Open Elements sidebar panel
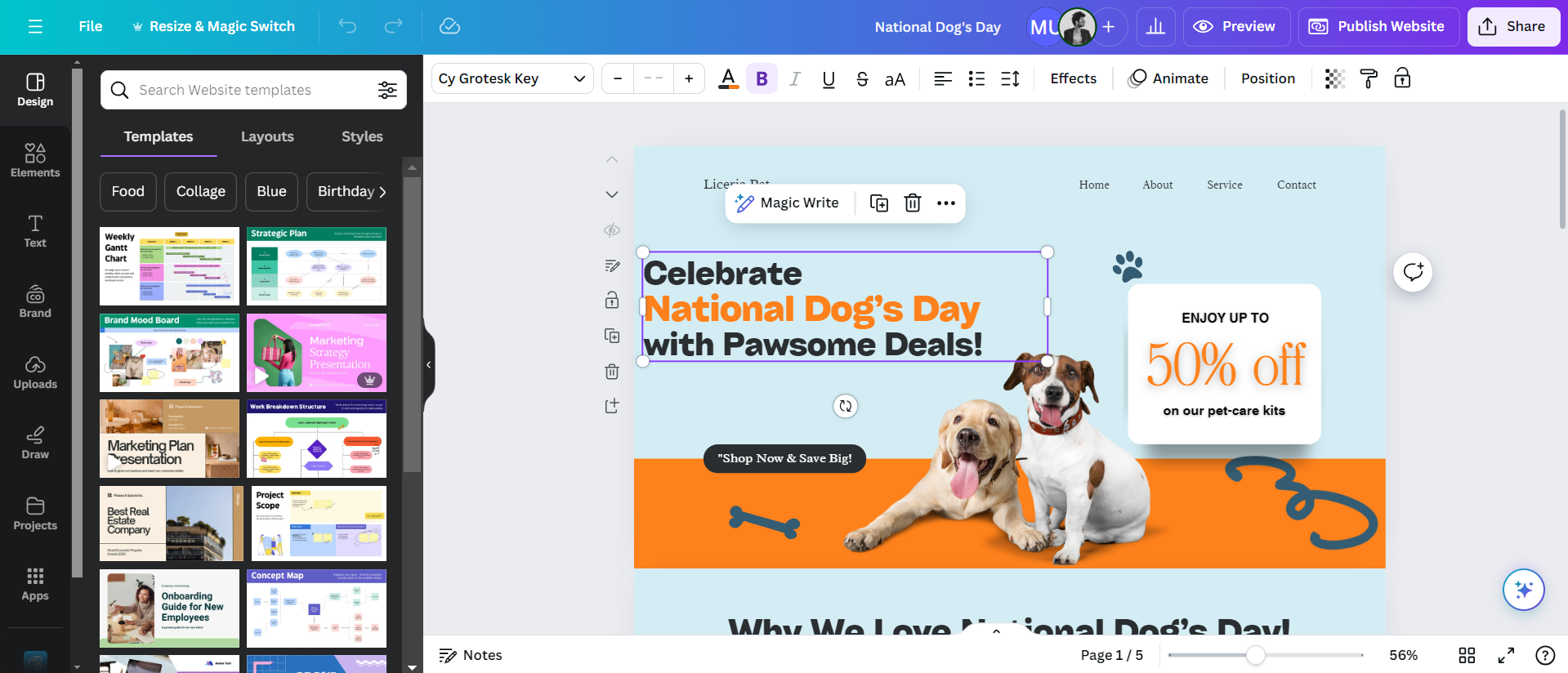This screenshot has width=1568, height=673. click(35, 161)
